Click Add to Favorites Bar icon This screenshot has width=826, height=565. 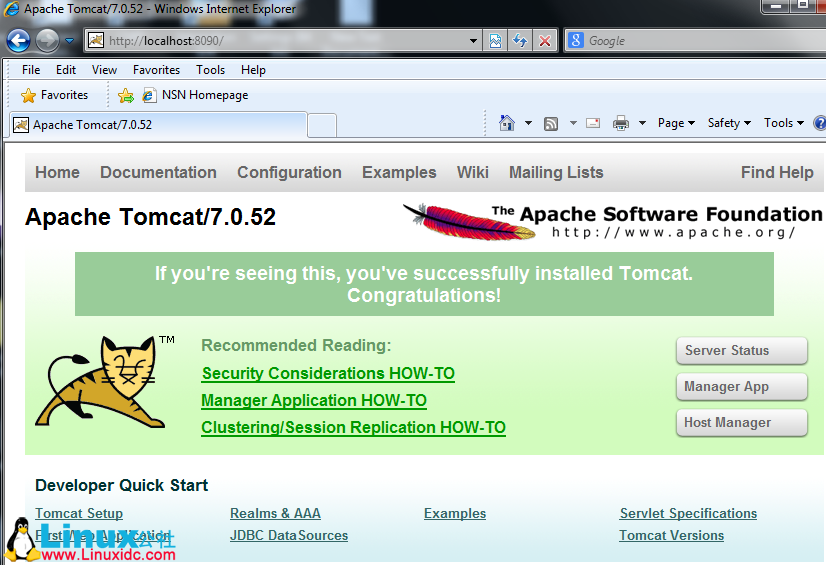(126, 95)
